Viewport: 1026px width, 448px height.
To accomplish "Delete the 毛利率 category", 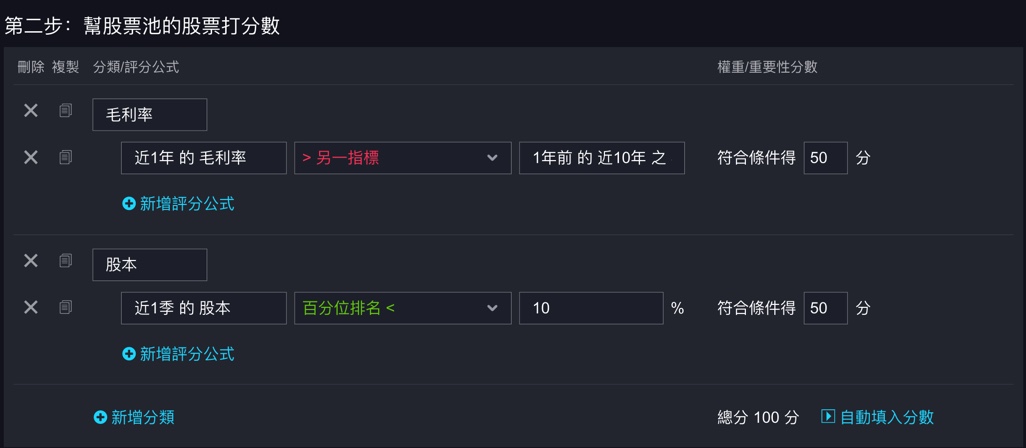I will 31,110.
